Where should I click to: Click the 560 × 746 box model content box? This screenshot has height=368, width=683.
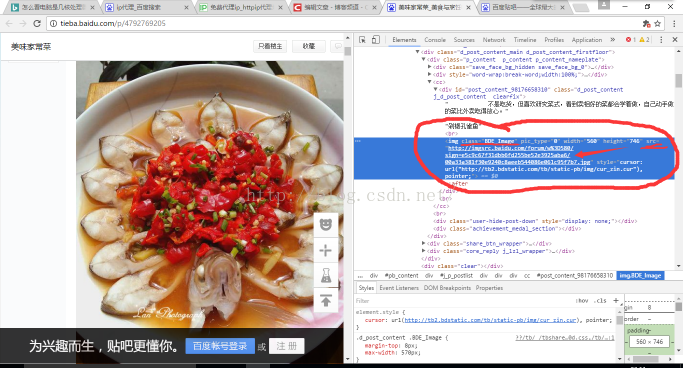(649, 342)
